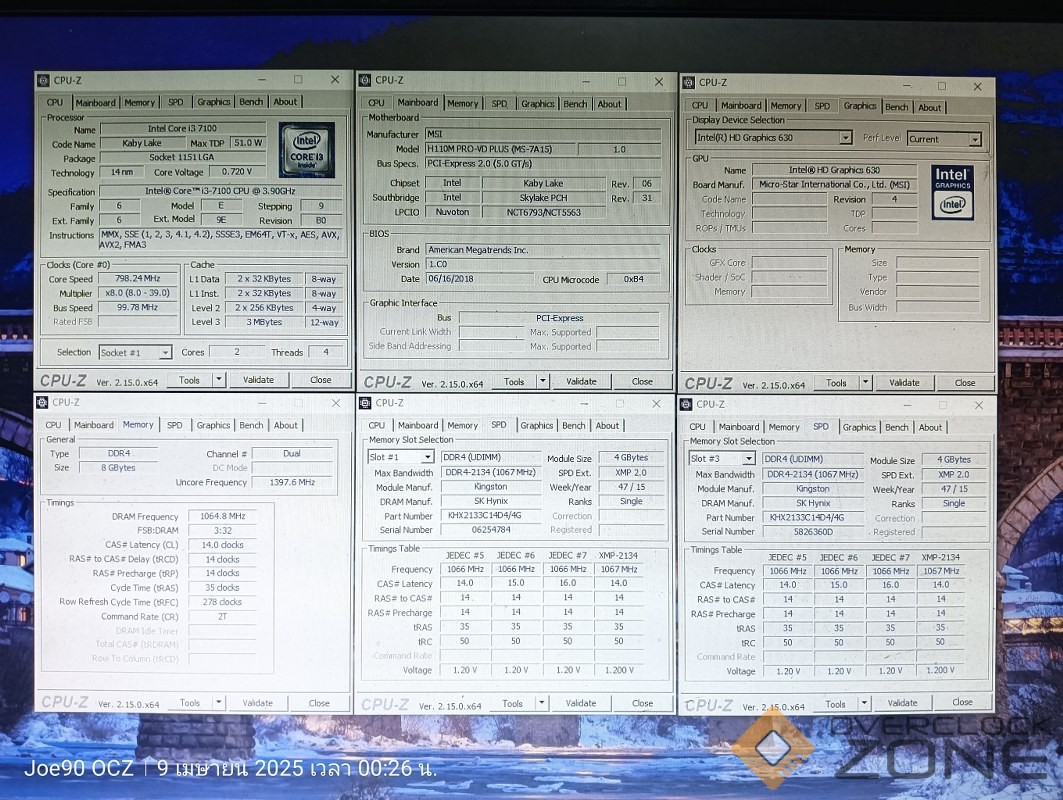Close the CPU-Z Memory window with X

click(x=336, y=403)
